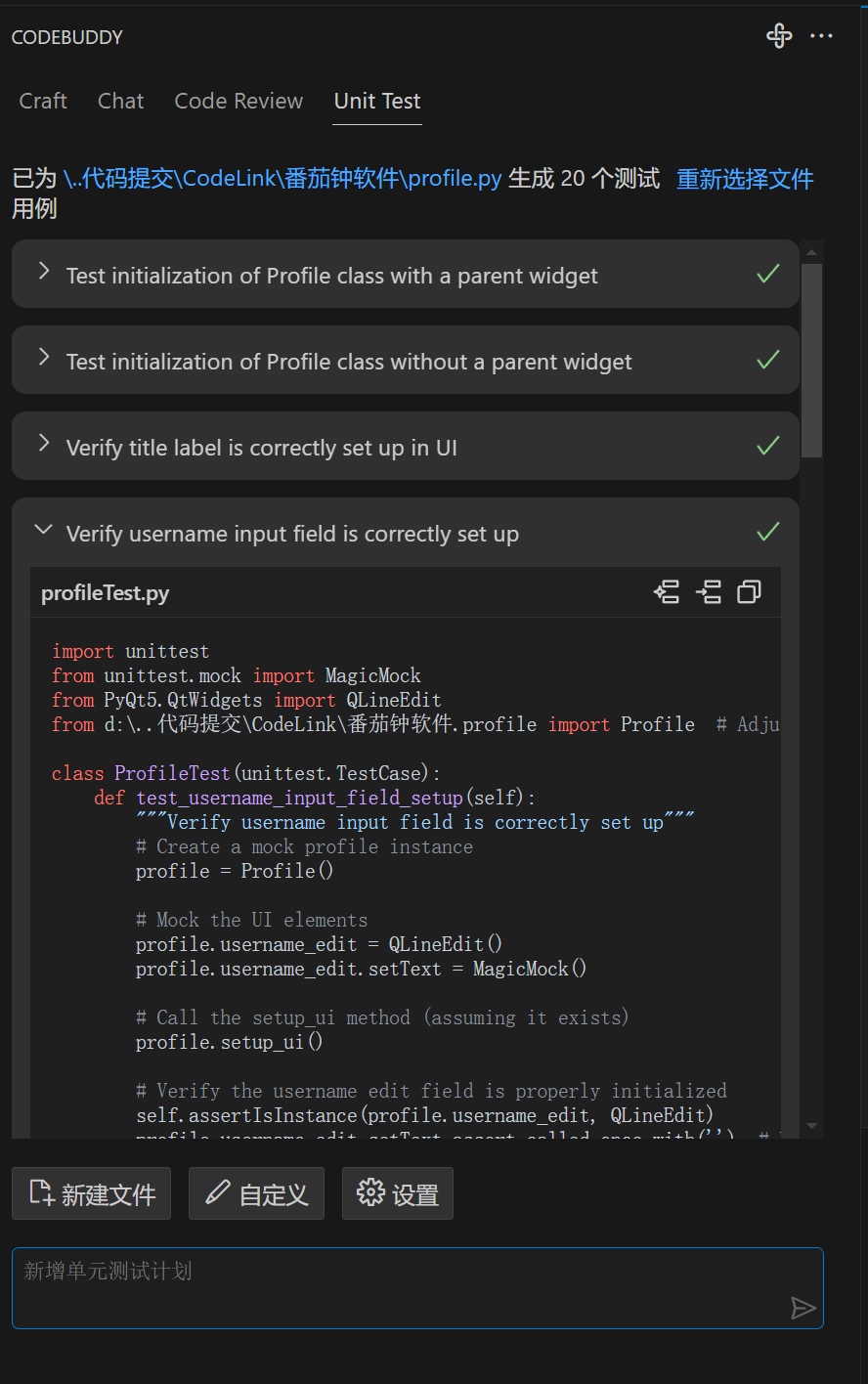
Task: Click the CodeBuddy plugin logo icon
Action: pos(779,36)
